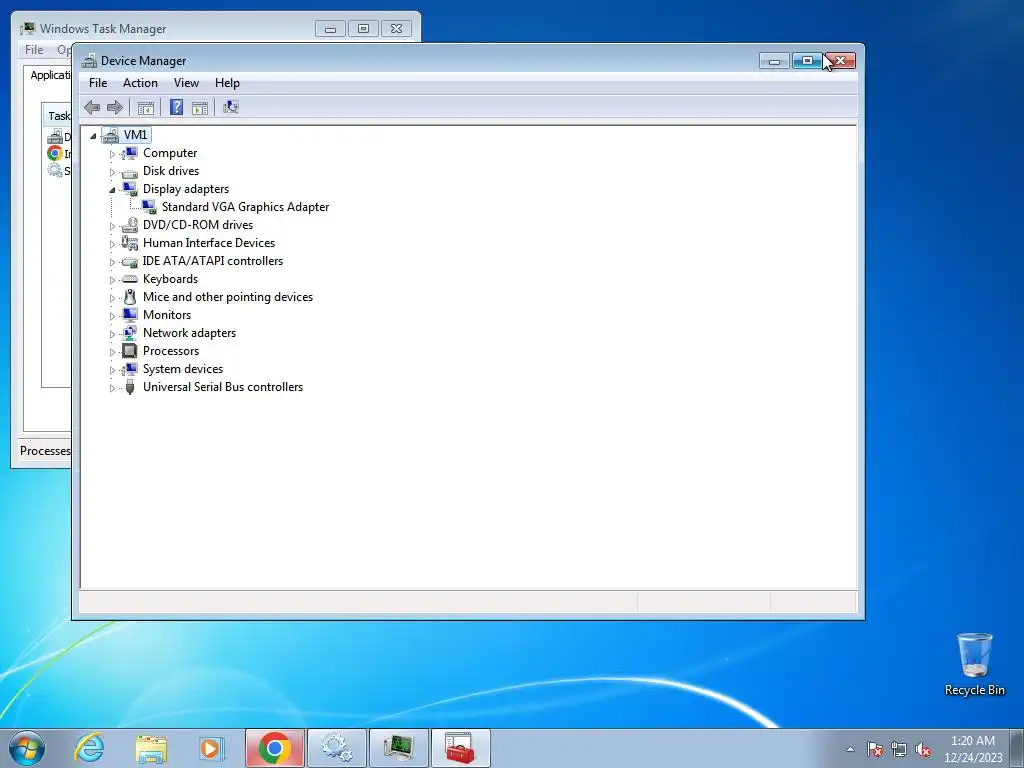Click the taskbar clock showing 1:20 AM
This screenshot has height=768, width=1024.
coord(972,748)
